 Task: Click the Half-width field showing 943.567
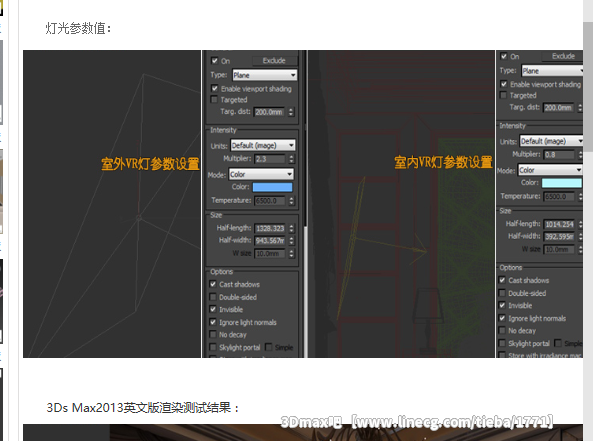pyautogui.click(x=270, y=241)
